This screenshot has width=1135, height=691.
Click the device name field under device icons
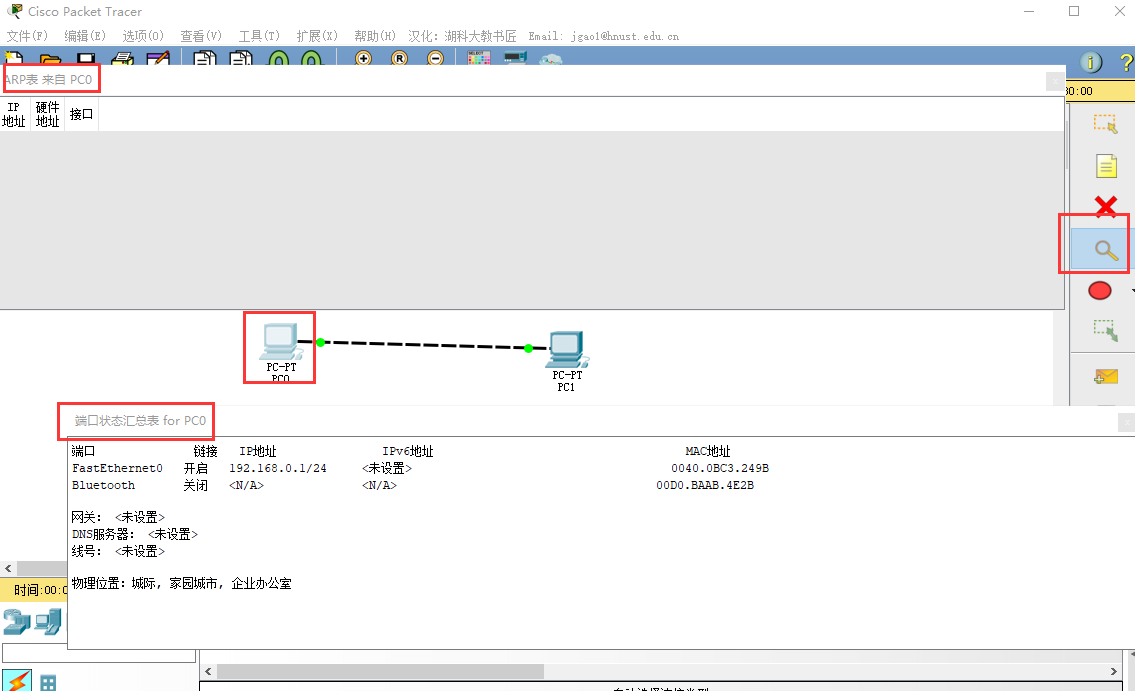pyautogui.click(x=99, y=653)
